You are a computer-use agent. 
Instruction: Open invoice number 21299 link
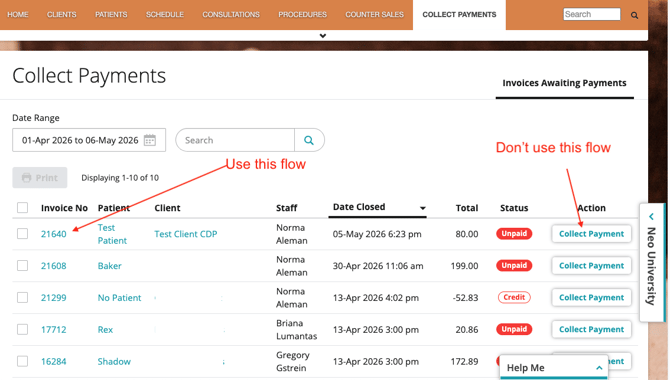tap(53, 298)
